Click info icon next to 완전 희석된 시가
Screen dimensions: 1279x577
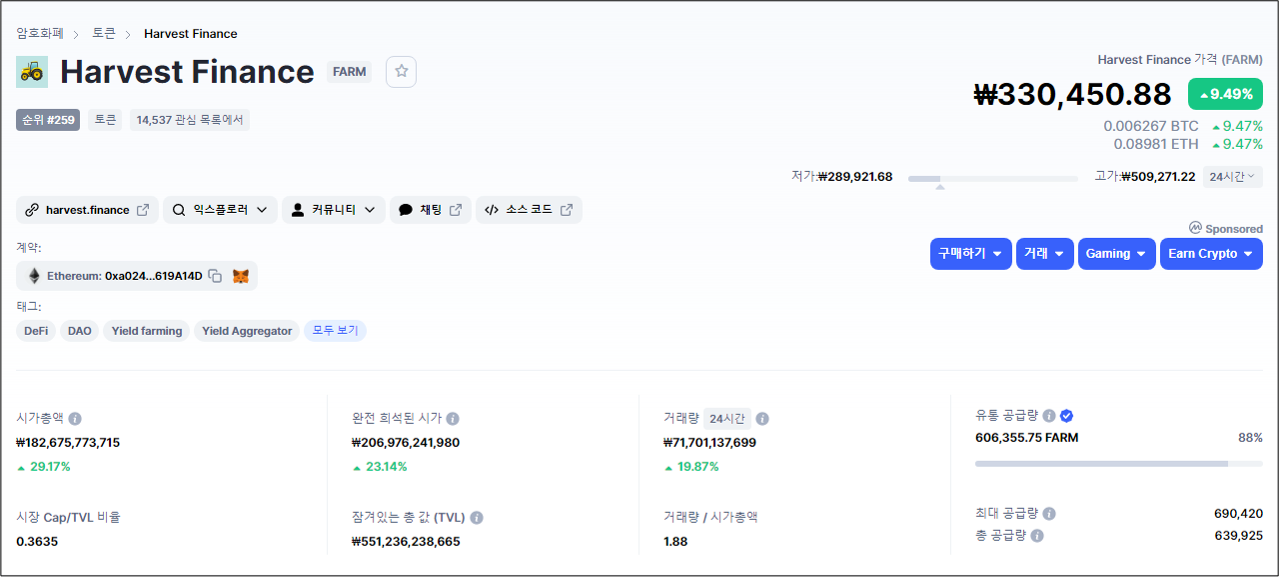[x=453, y=419]
